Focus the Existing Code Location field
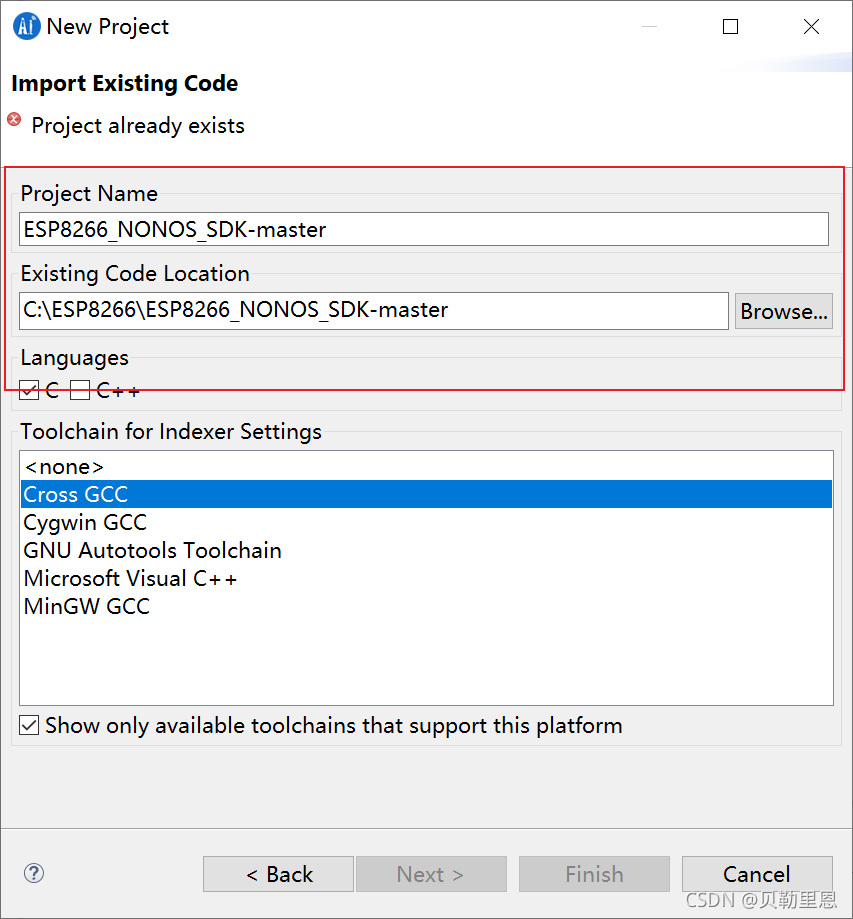This screenshot has width=853, height=919. coord(374,311)
